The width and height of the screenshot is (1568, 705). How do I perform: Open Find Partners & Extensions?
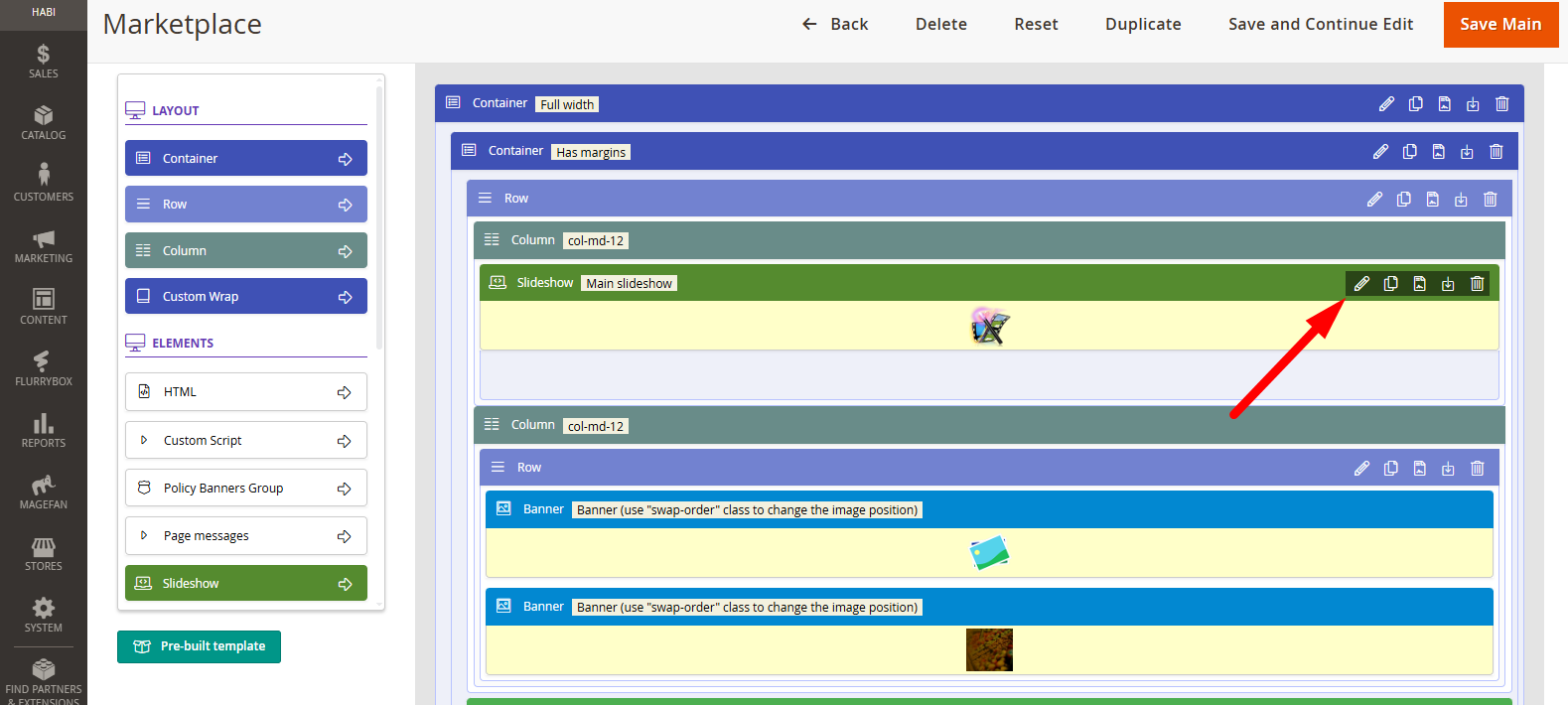point(43,680)
